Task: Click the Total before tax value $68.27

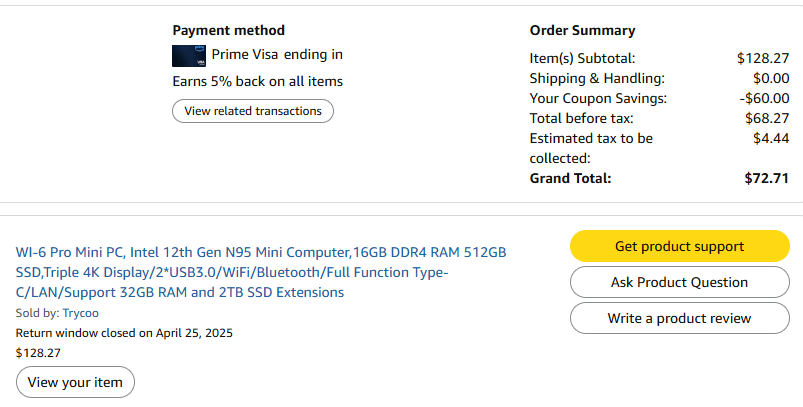Action: coord(768,118)
